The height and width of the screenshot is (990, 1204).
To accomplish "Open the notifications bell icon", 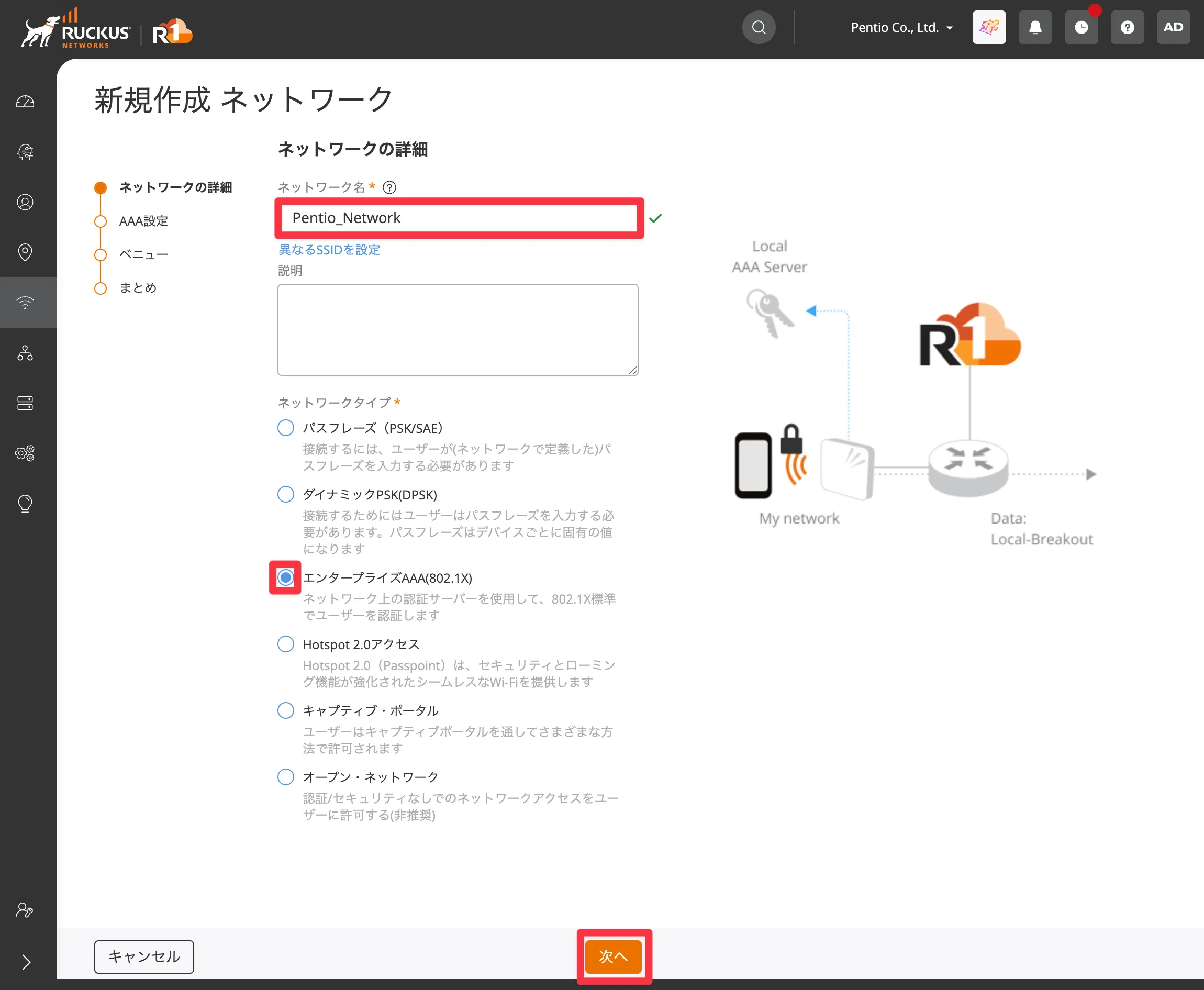I will pos(1035,27).
